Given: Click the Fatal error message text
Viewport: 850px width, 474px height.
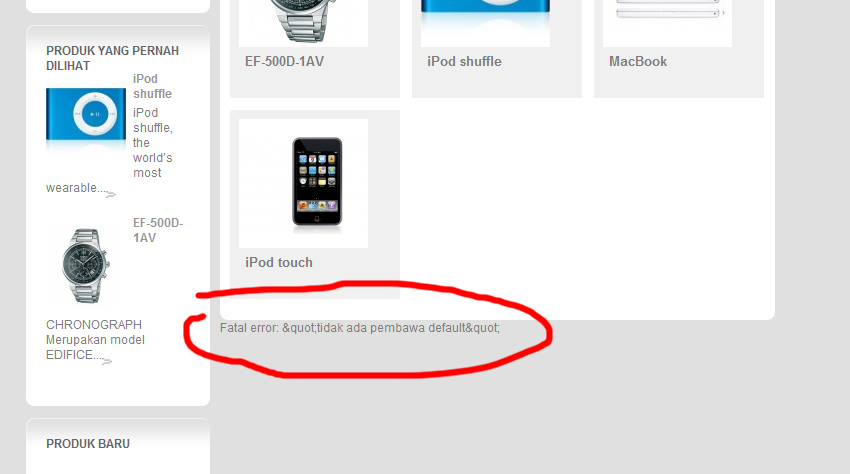Looking at the screenshot, I should [360, 328].
